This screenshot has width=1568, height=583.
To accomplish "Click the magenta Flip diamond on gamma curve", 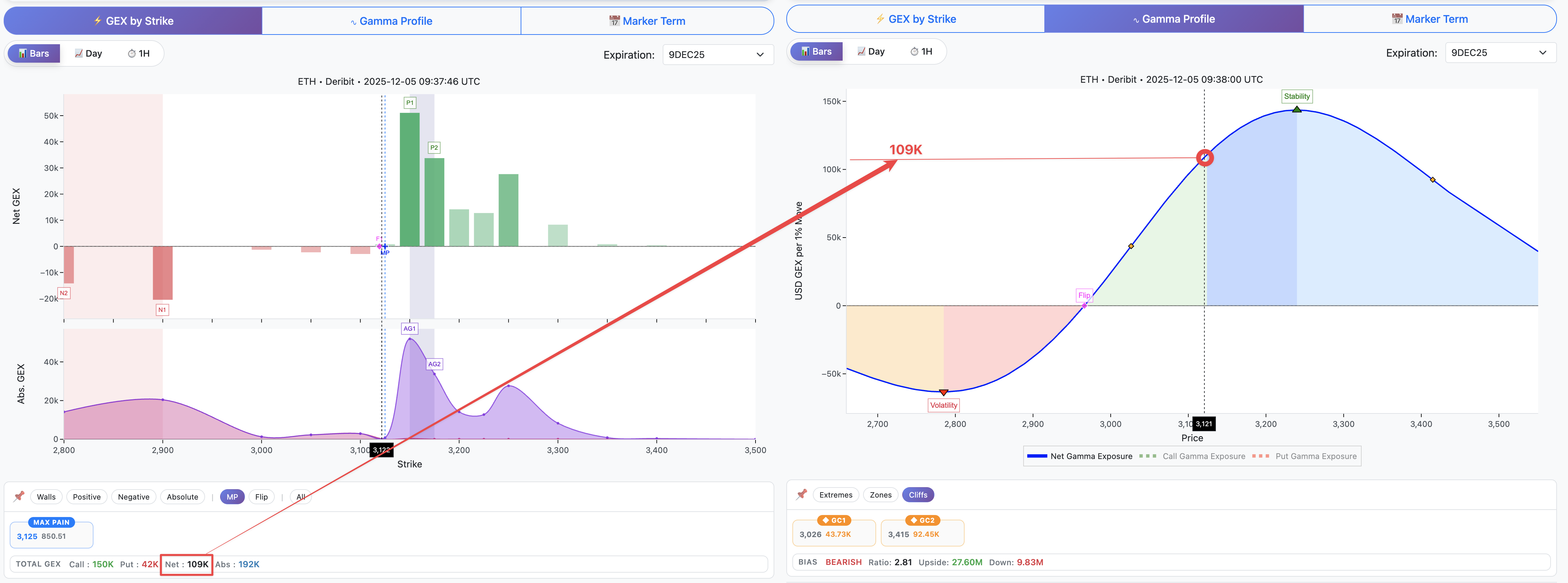I will point(1084,305).
